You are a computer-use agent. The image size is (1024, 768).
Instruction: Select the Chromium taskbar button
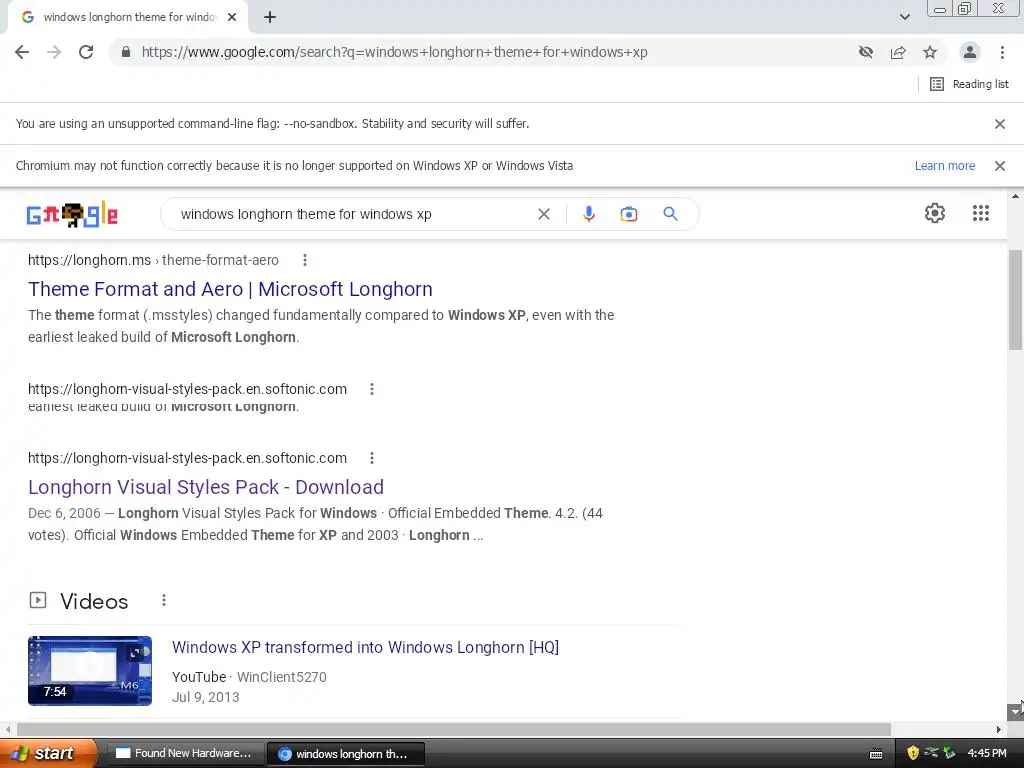point(346,754)
